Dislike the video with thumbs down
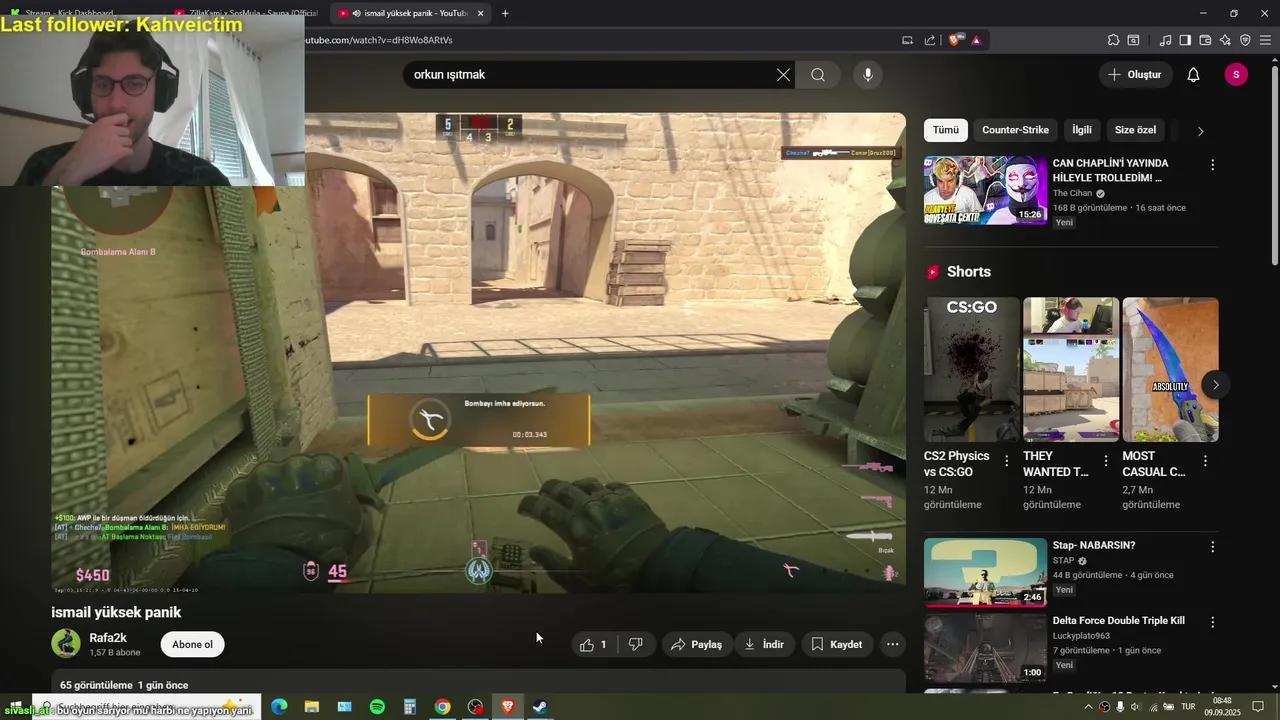1280x720 pixels. [x=636, y=645]
